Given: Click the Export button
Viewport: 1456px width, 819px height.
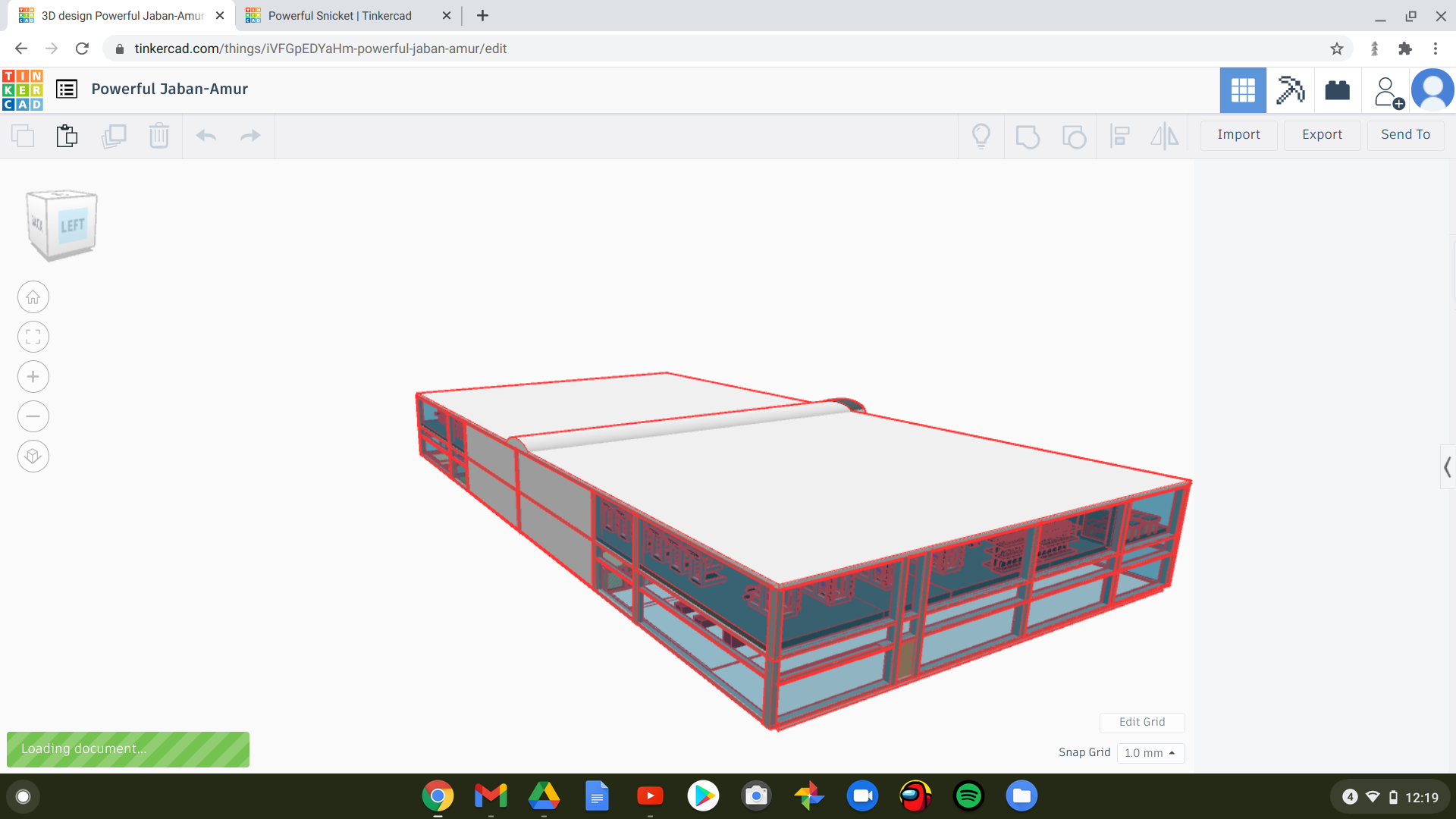Looking at the screenshot, I should tap(1322, 135).
